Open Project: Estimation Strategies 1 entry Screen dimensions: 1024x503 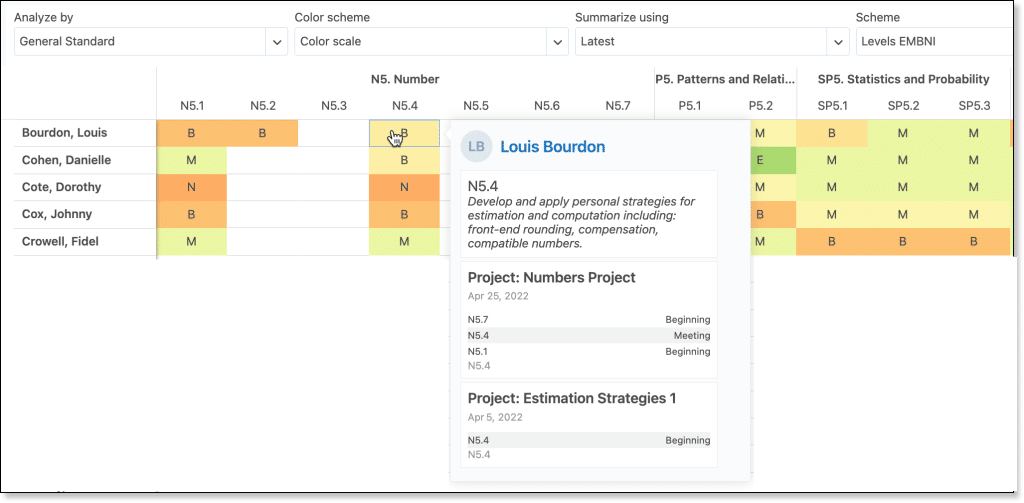click(571, 398)
